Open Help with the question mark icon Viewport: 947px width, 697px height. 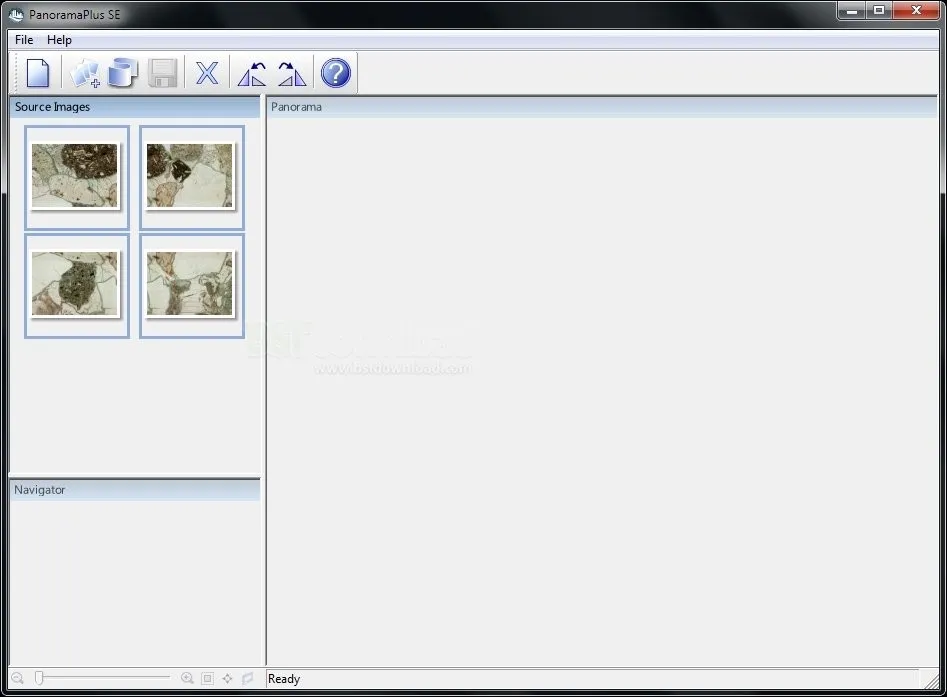tap(336, 73)
